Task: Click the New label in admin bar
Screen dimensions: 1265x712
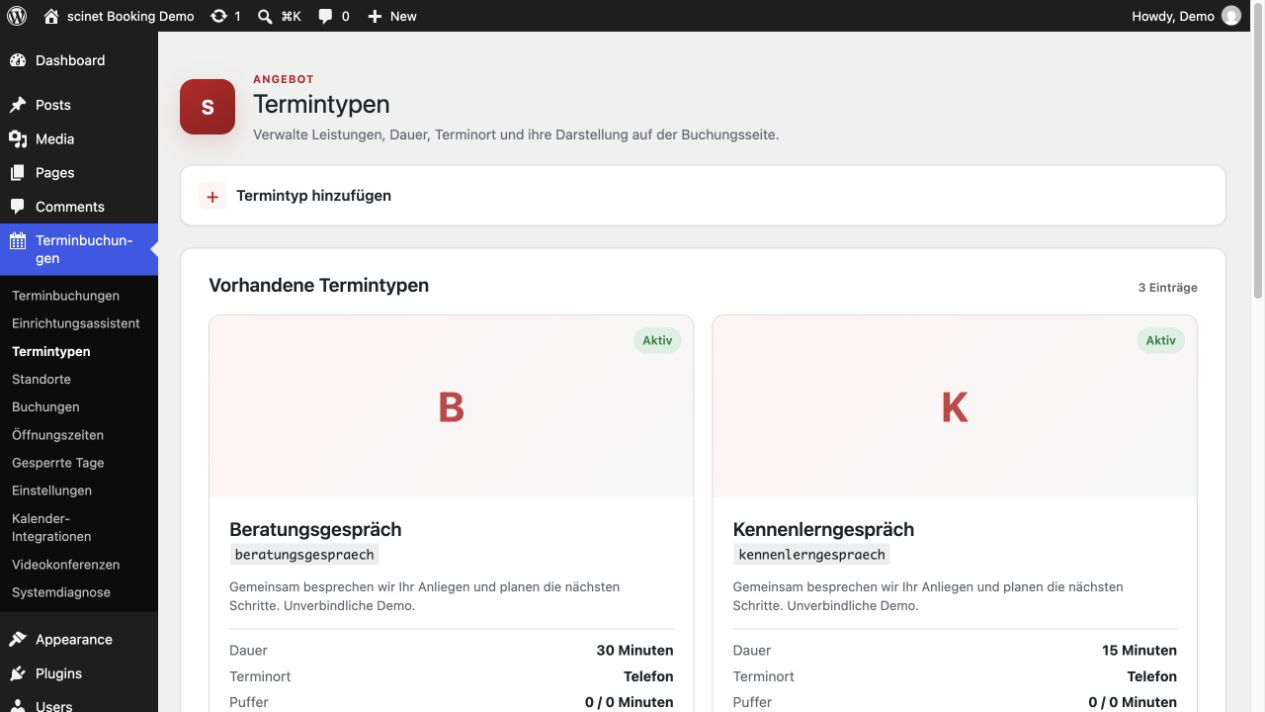Action: [x=403, y=16]
